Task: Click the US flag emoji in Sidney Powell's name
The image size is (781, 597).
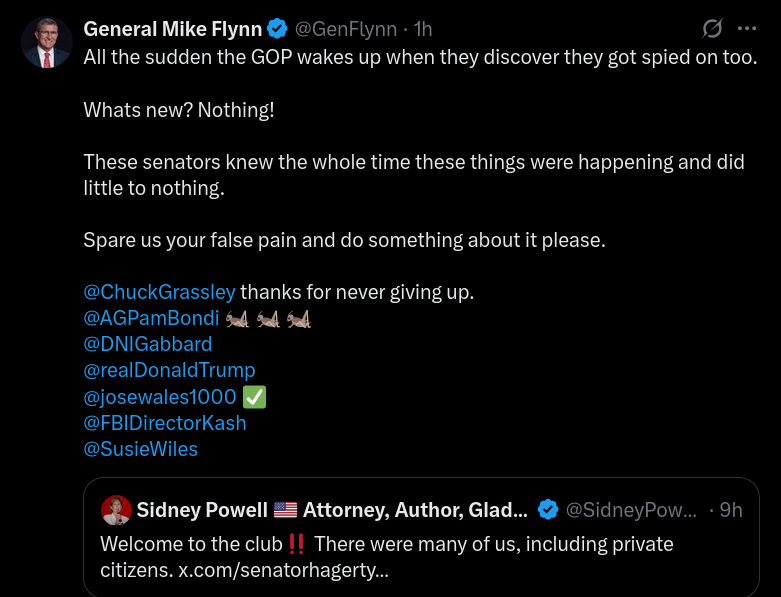Action: (x=285, y=510)
